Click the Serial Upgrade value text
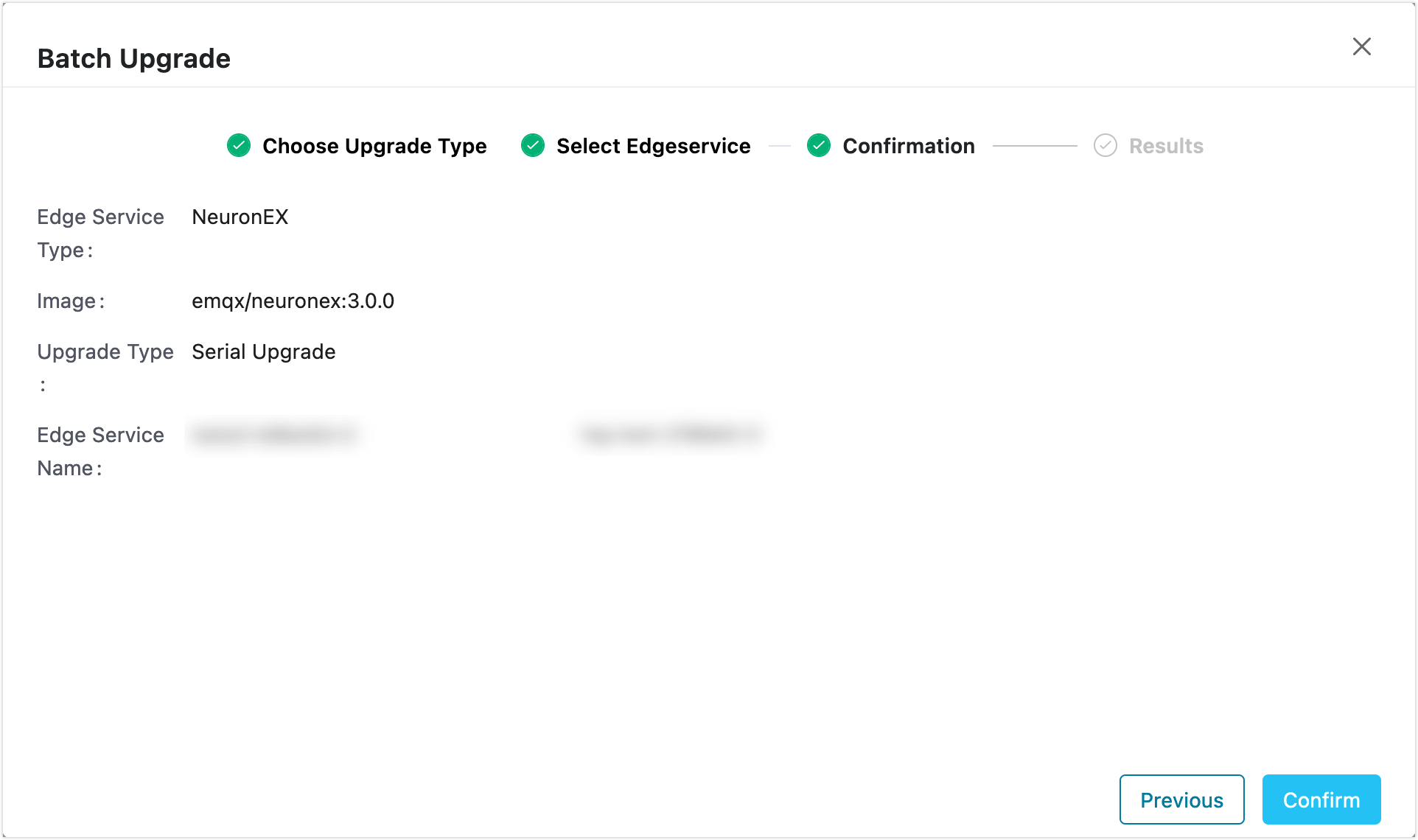The image size is (1418, 840). coord(264,351)
